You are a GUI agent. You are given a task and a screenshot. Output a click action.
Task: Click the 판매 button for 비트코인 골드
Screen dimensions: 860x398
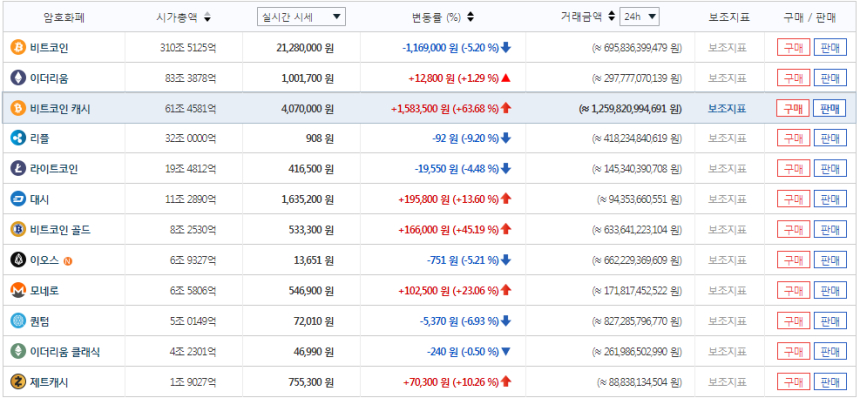click(x=829, y=230)
